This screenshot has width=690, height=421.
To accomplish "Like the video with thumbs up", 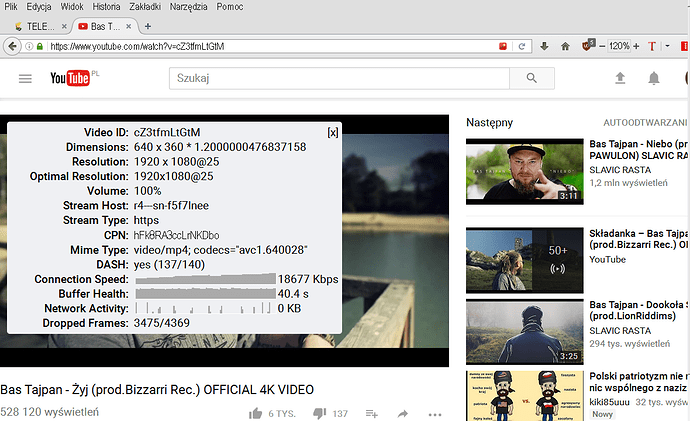I will click(255, 413).
